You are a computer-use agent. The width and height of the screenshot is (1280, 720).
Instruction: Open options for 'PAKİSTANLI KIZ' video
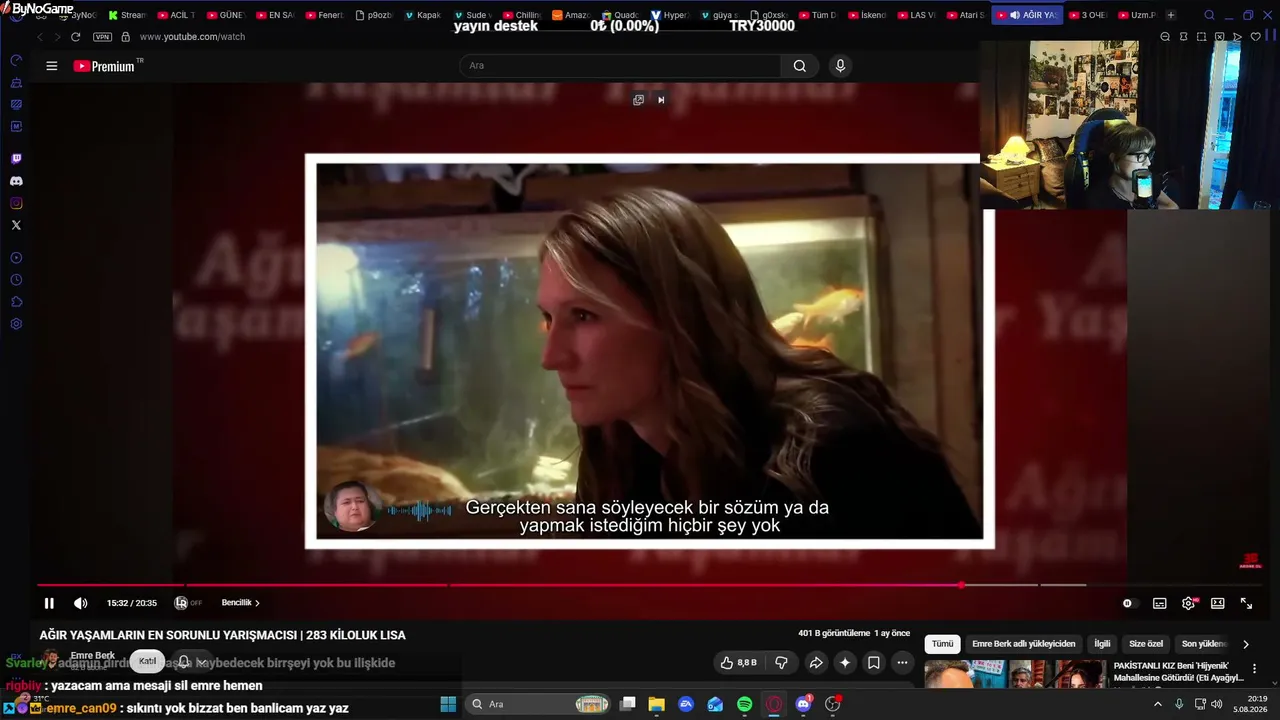coord(1254,669)
